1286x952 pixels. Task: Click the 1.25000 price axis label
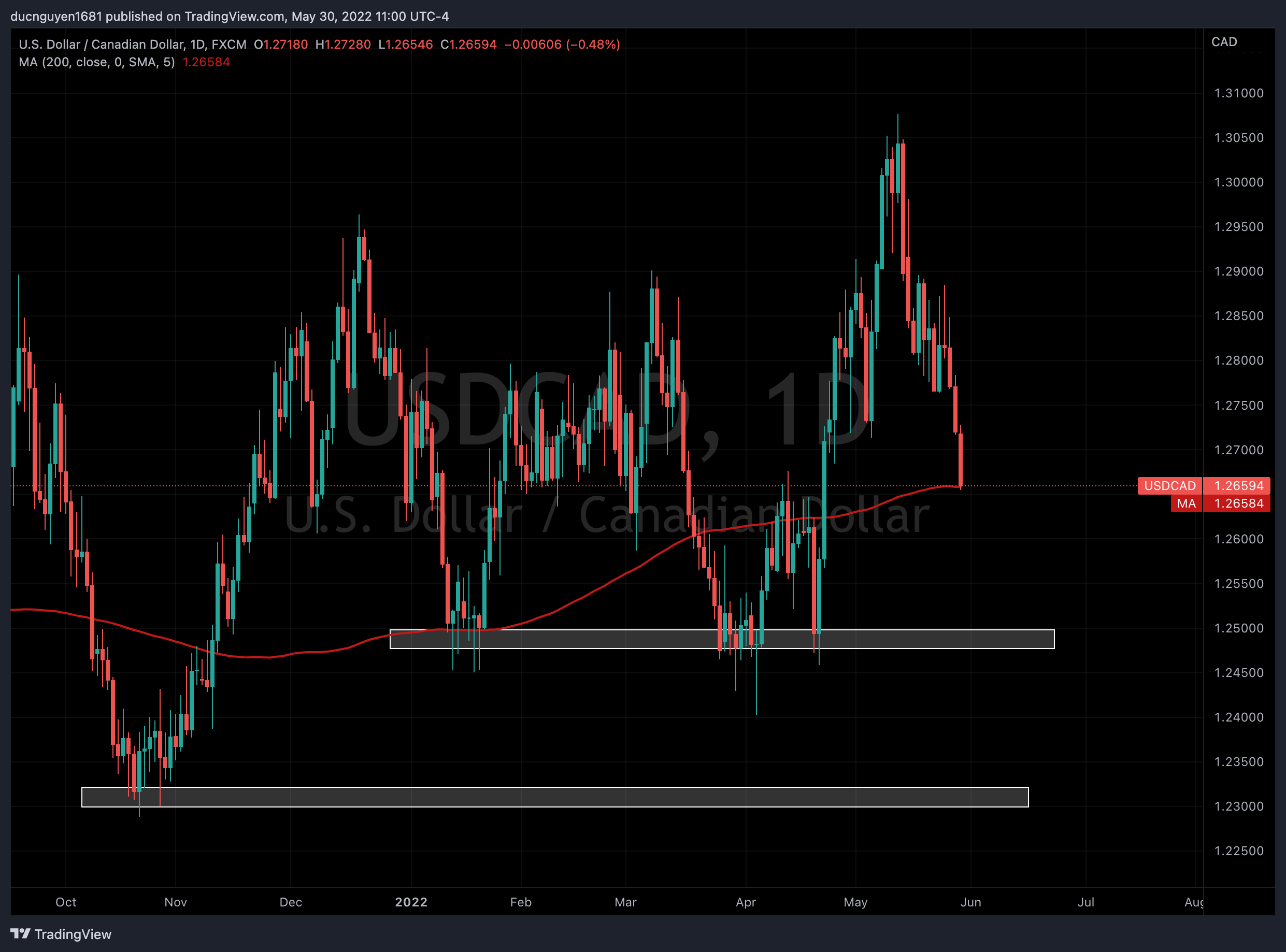pyautogui.click(x=1239, y=628)
